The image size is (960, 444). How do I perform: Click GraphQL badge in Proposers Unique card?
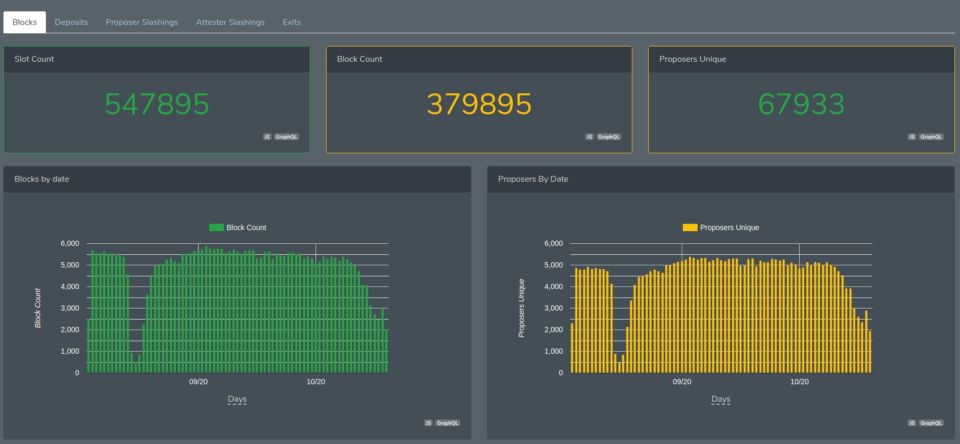point(931,137)
